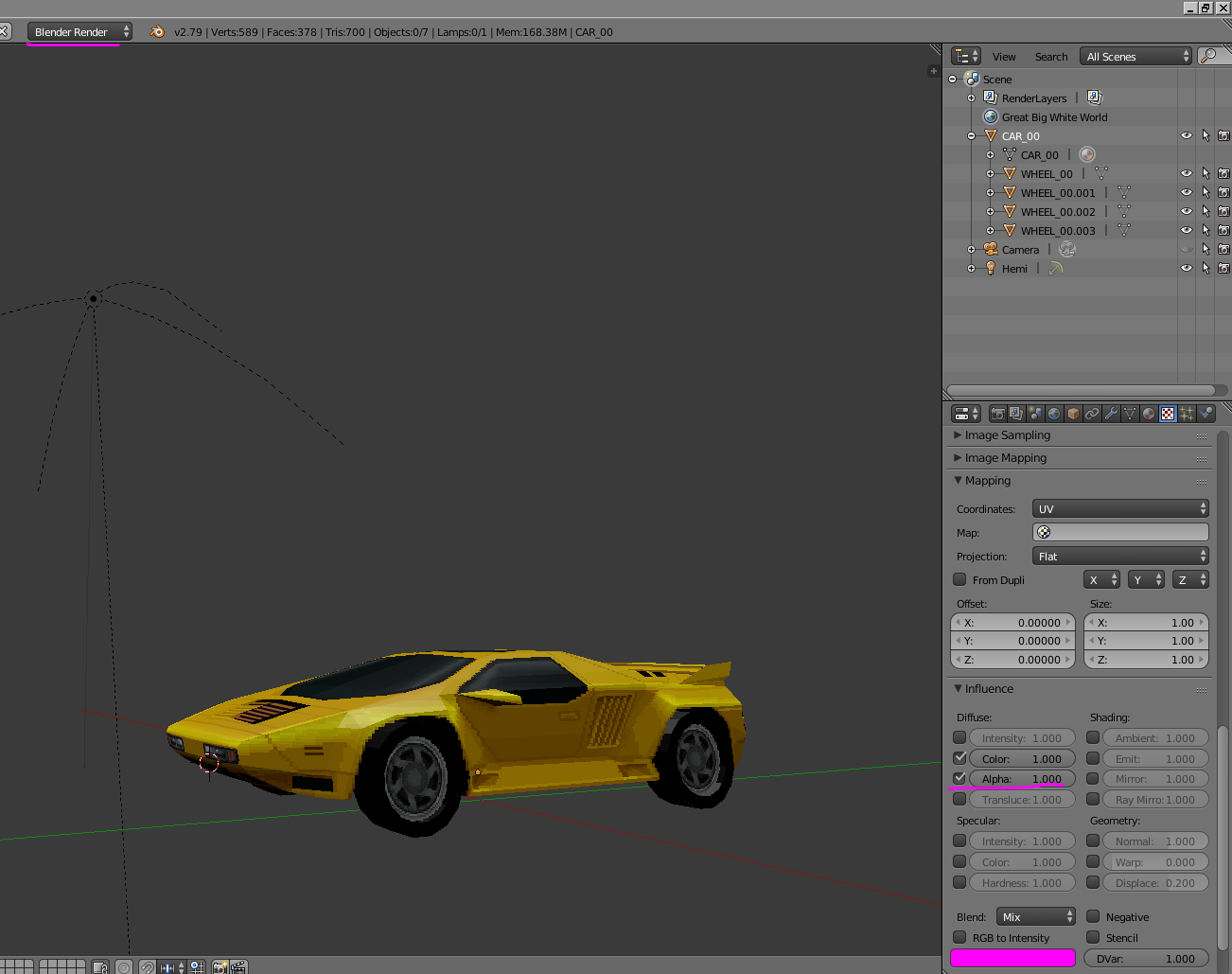
Task: Click the Physics properties tab
Action: [x=1206, y=414]
